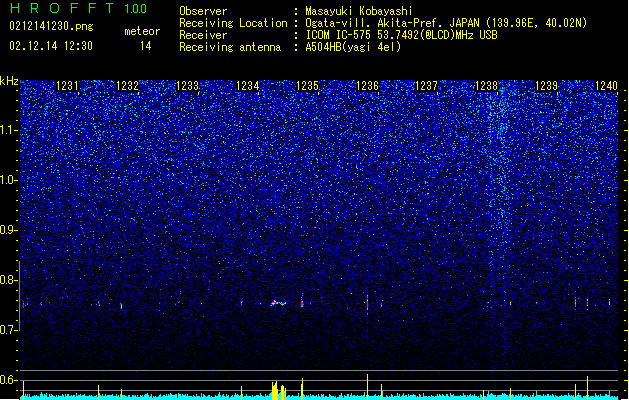Click the 0.8 kHz axis label

click(9, 280)
